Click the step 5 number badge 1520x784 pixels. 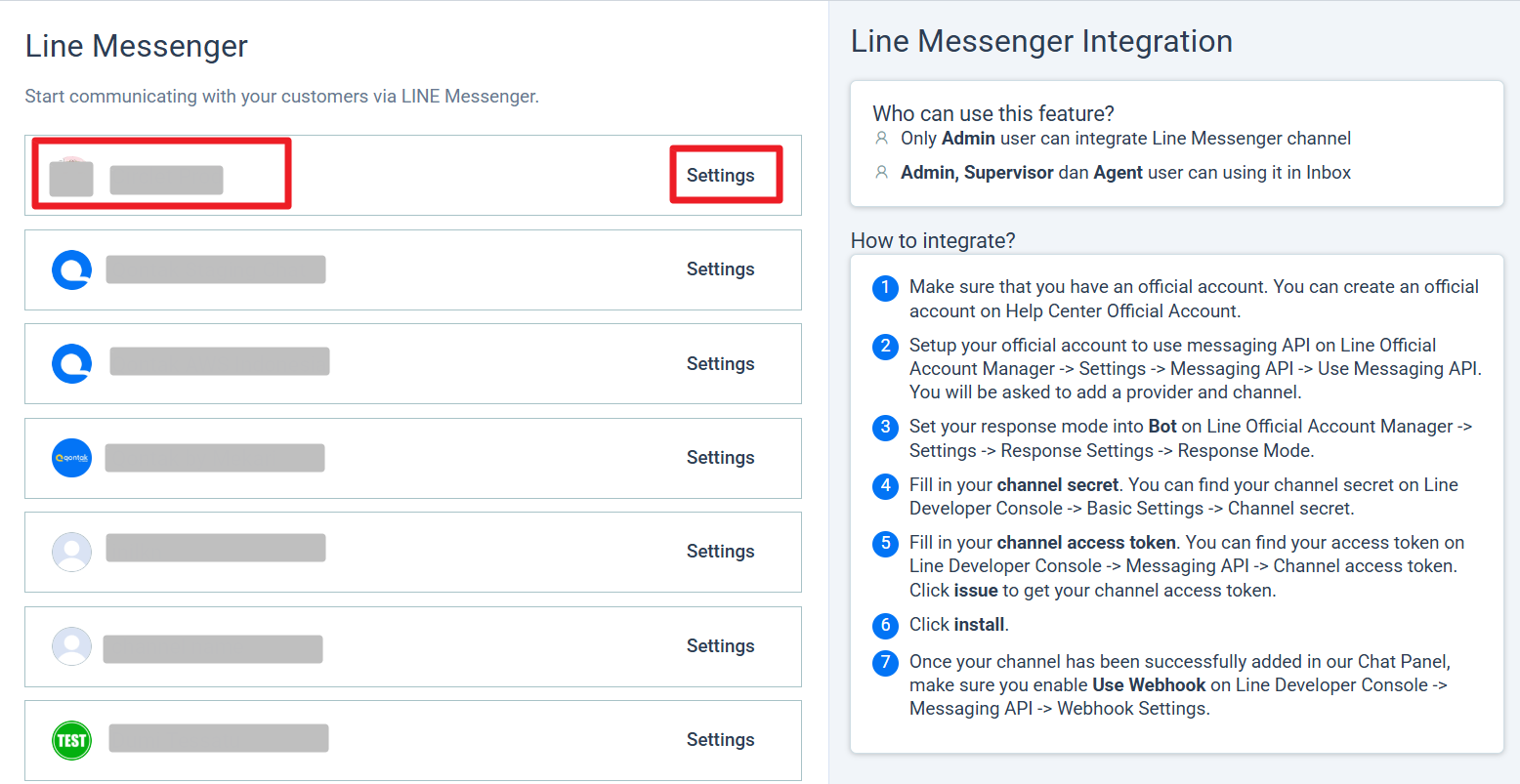coord(885,544)
